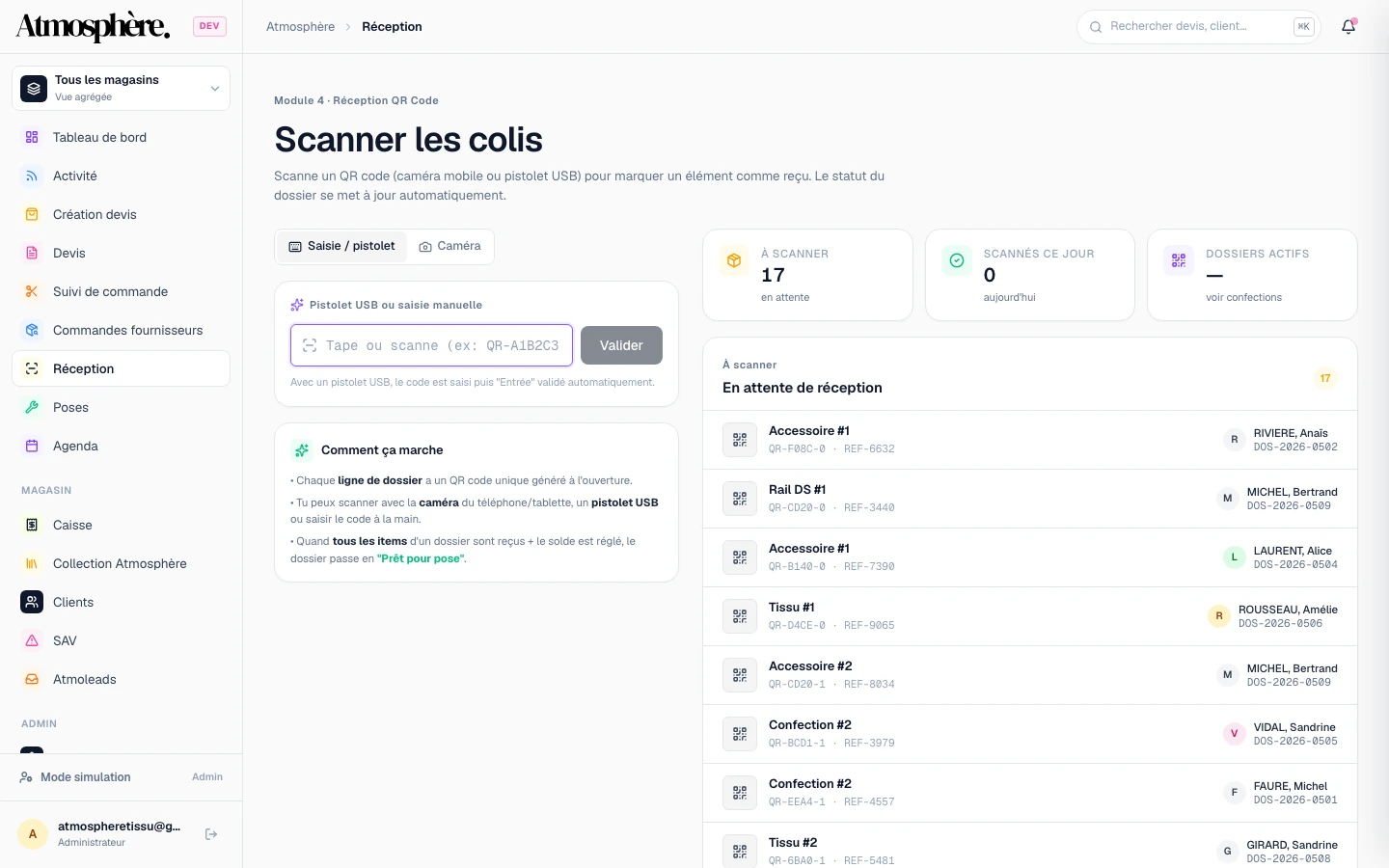Click the 17 count badge in list header

(x=1325, y=378)
